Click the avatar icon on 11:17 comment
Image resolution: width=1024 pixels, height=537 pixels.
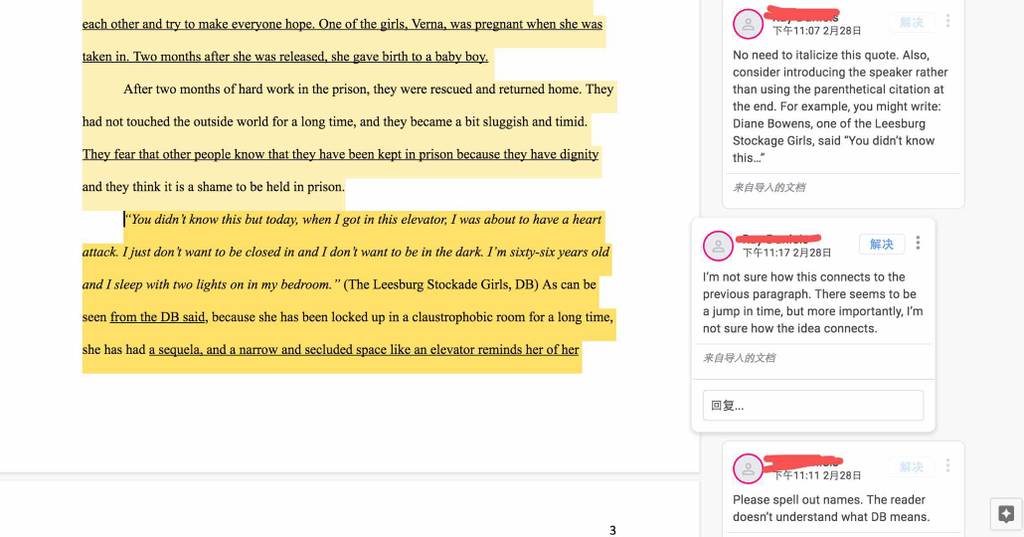coord(718,246)
